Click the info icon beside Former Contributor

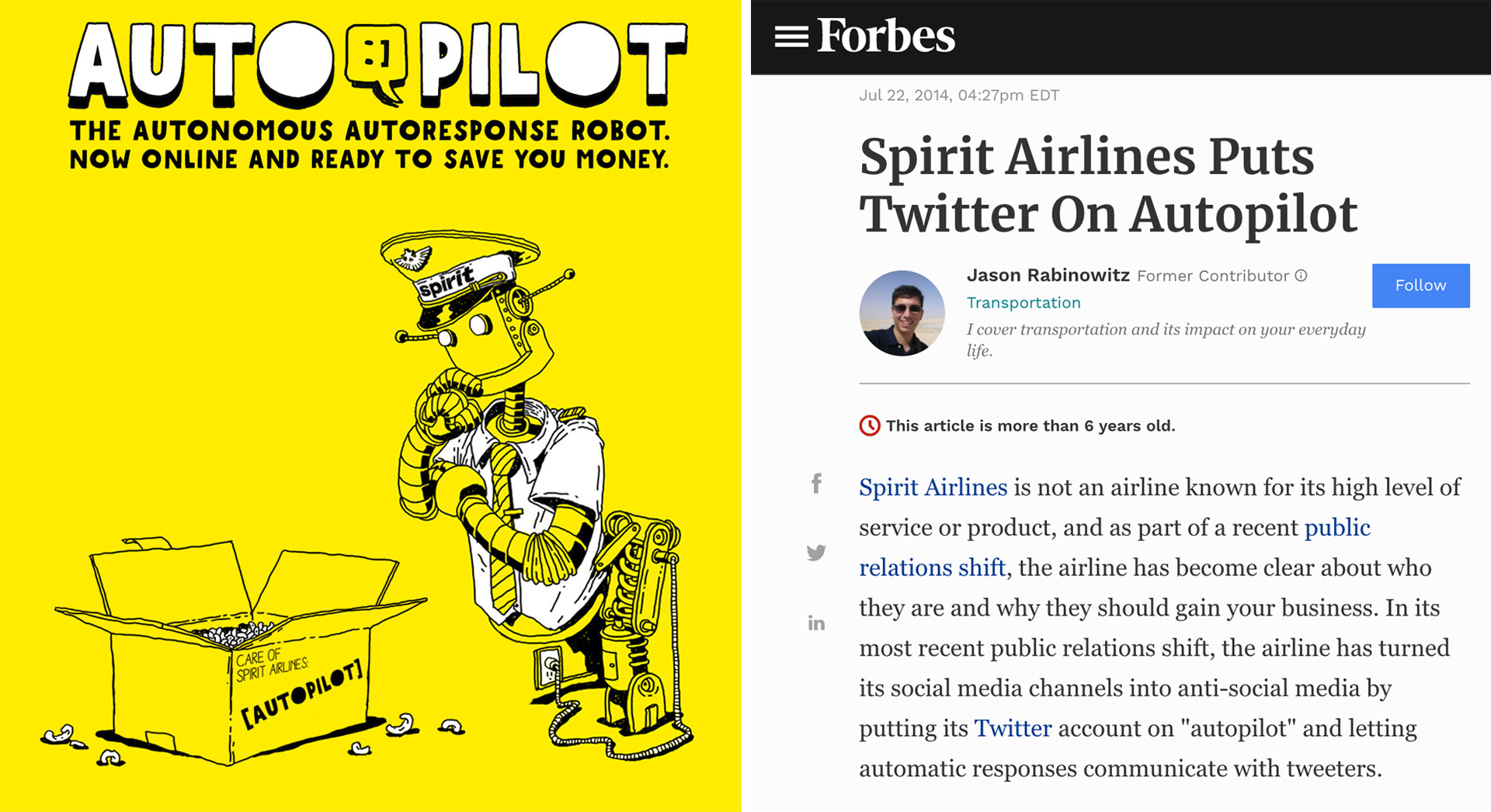[1302, 276]
